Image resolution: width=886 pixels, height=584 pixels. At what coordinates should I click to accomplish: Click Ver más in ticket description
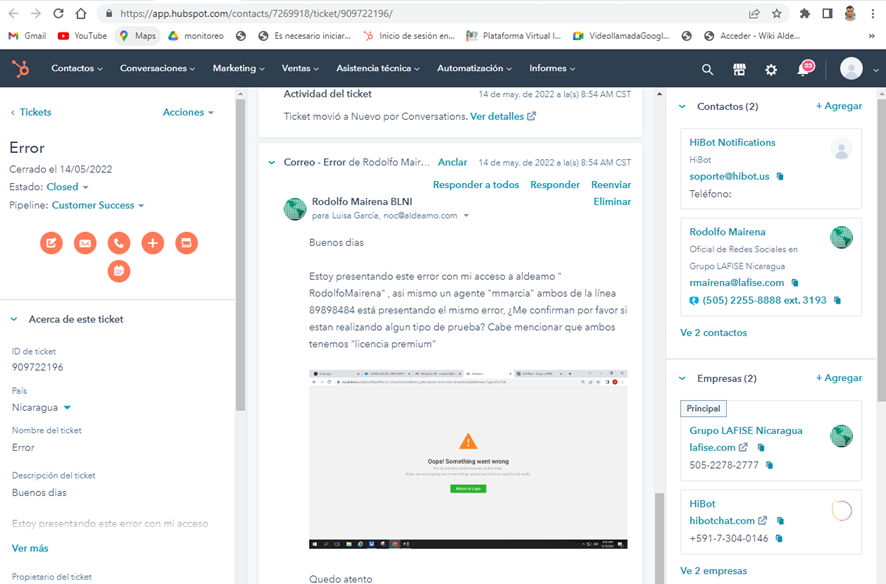[30, 548]
